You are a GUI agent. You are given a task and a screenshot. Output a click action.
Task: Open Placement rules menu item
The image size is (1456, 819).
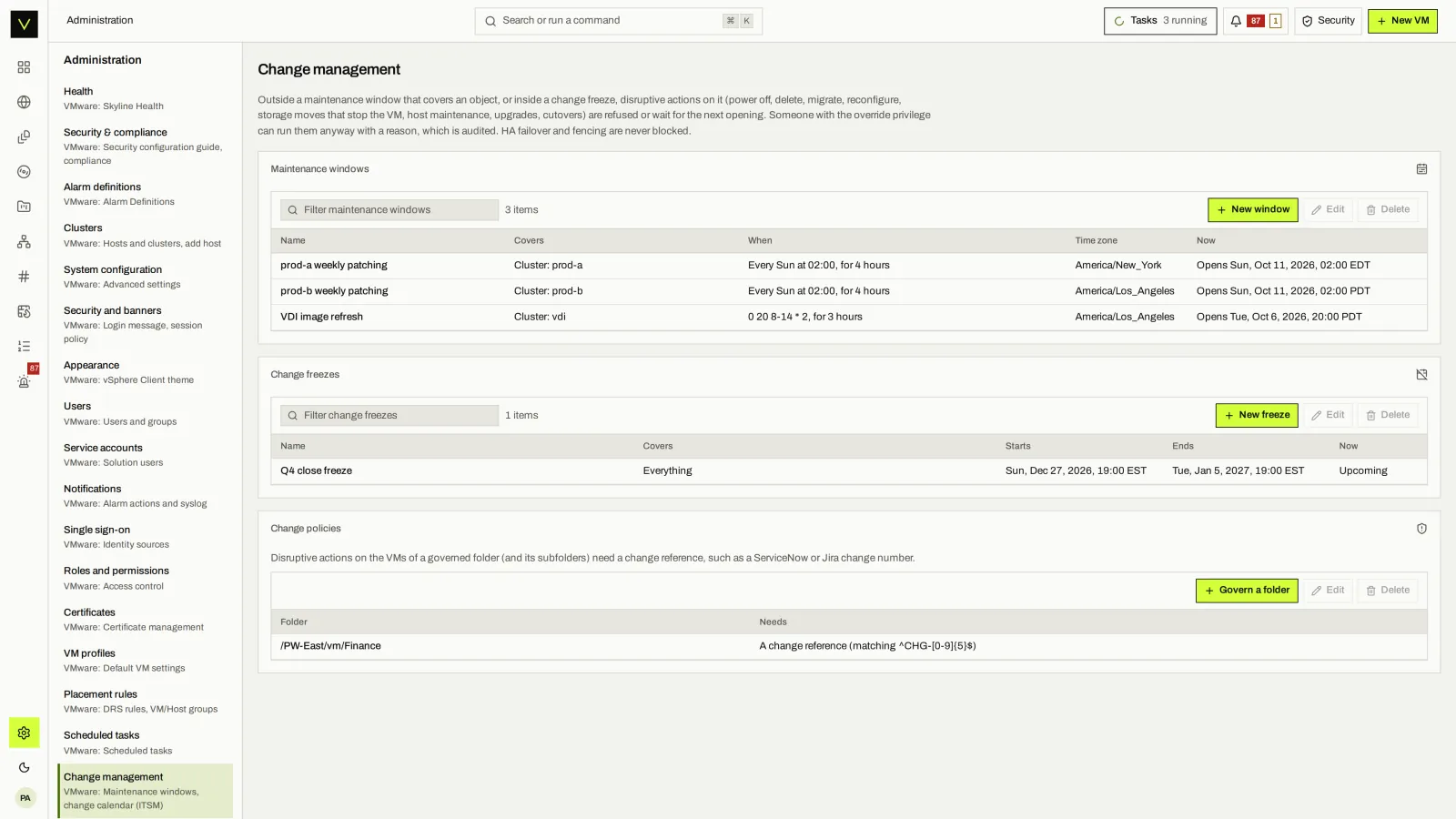point(146,702)
